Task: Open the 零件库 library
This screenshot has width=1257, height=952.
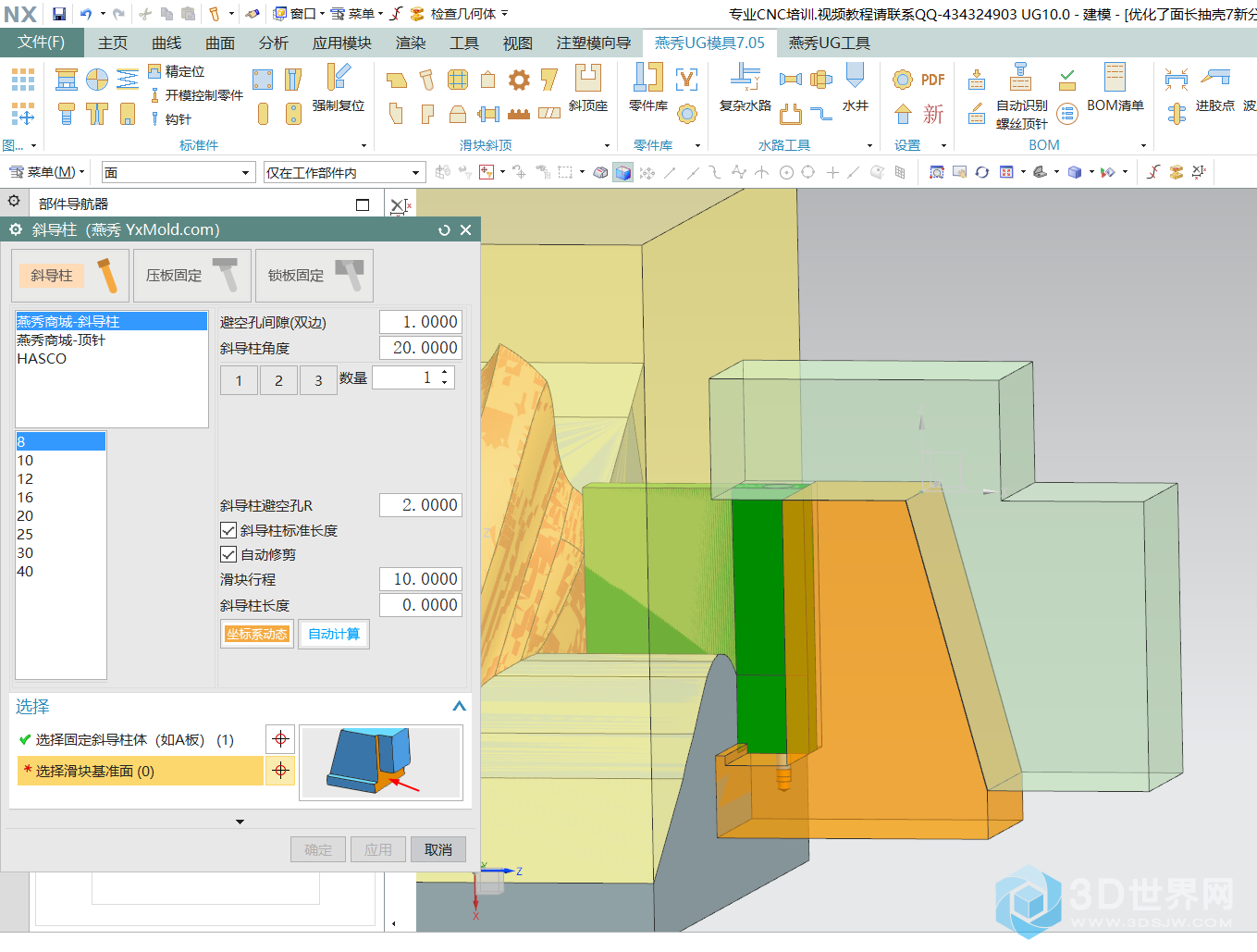Action: (648, 88)
